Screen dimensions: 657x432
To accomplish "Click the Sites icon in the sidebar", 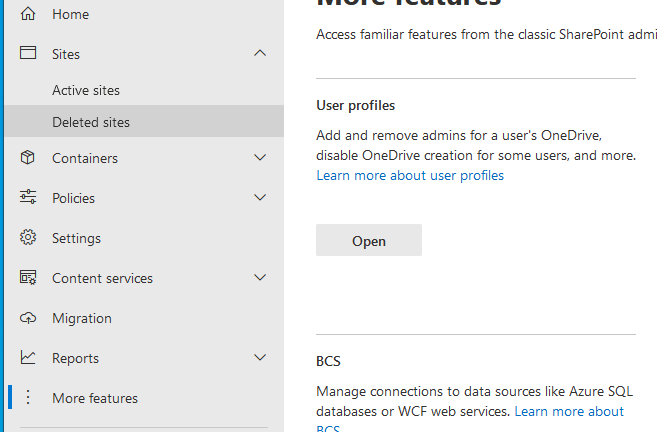I will click(x=28, y=54).
